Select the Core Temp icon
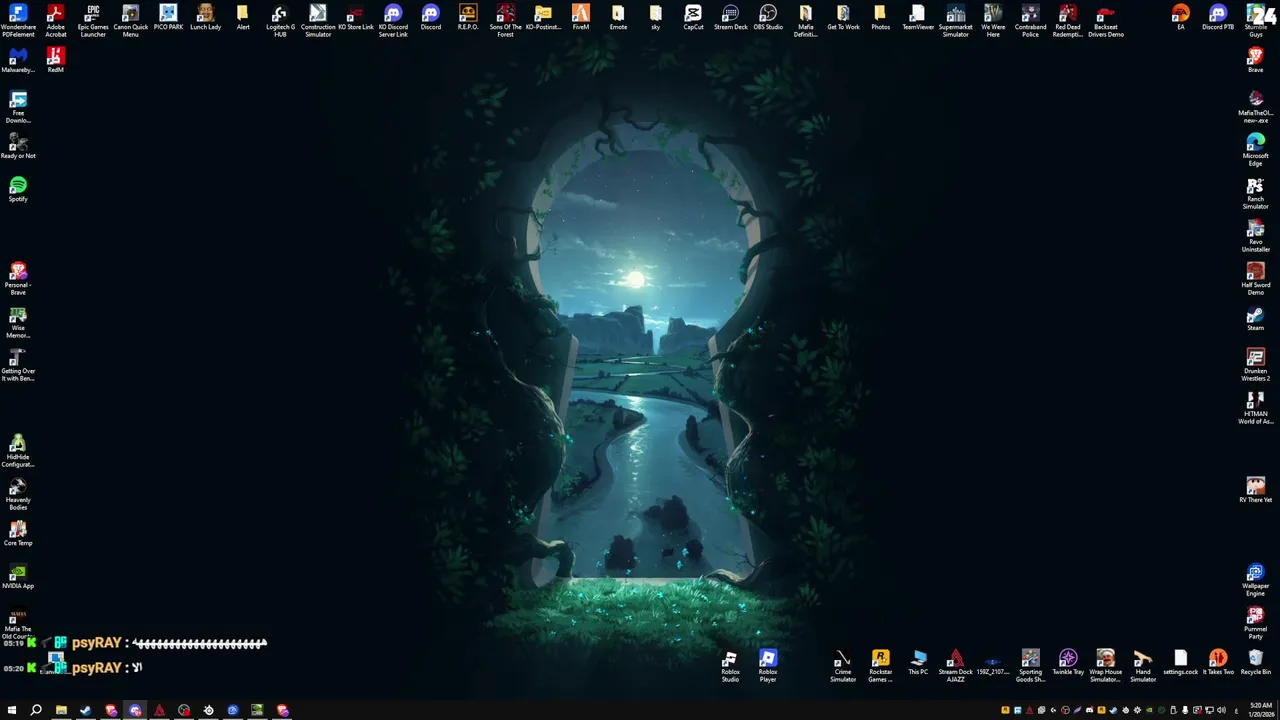The height and width of the screenshot is (720, 1280). [x=18, y=533]
